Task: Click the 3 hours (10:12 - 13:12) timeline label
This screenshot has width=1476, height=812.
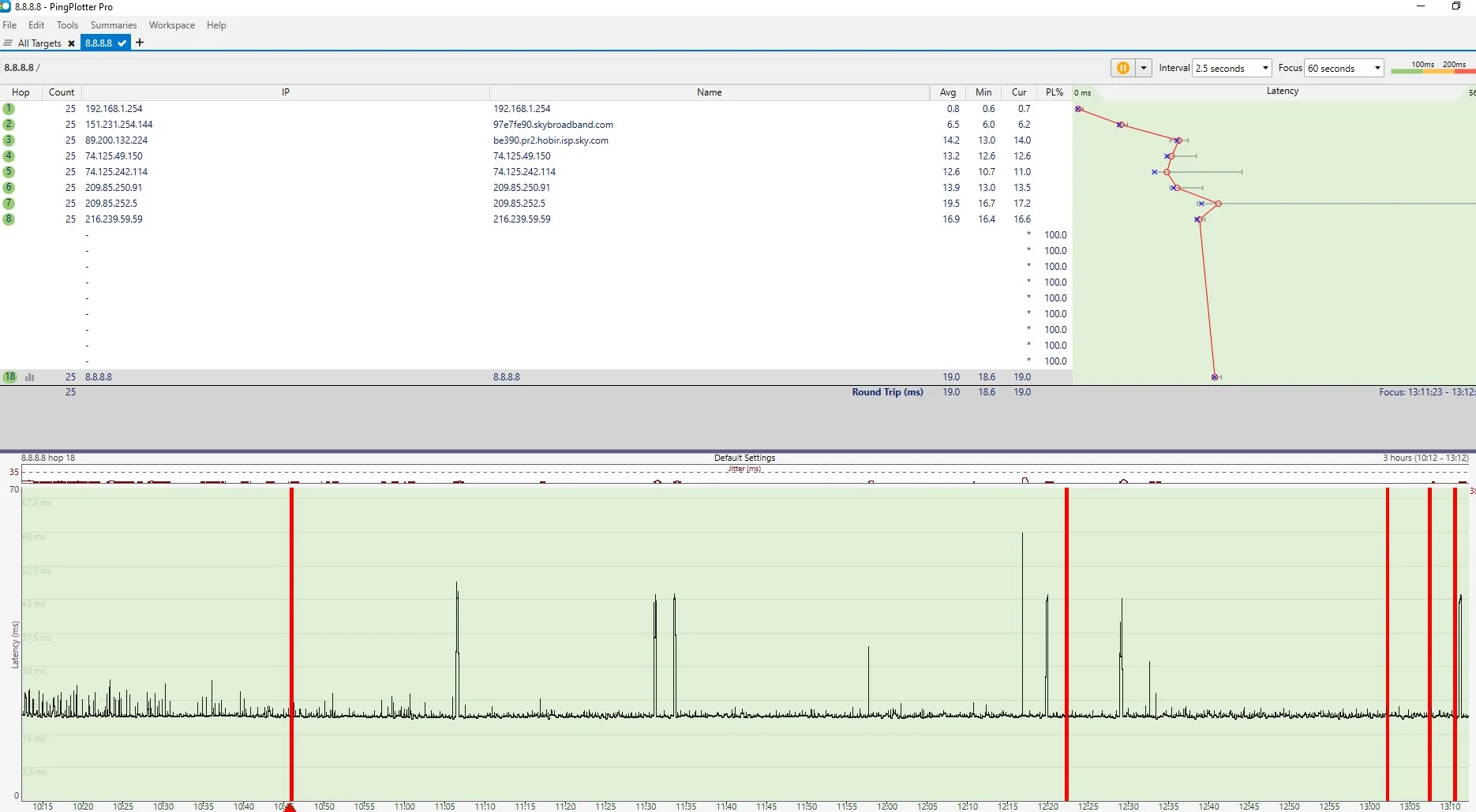Action: (1425, 458)
